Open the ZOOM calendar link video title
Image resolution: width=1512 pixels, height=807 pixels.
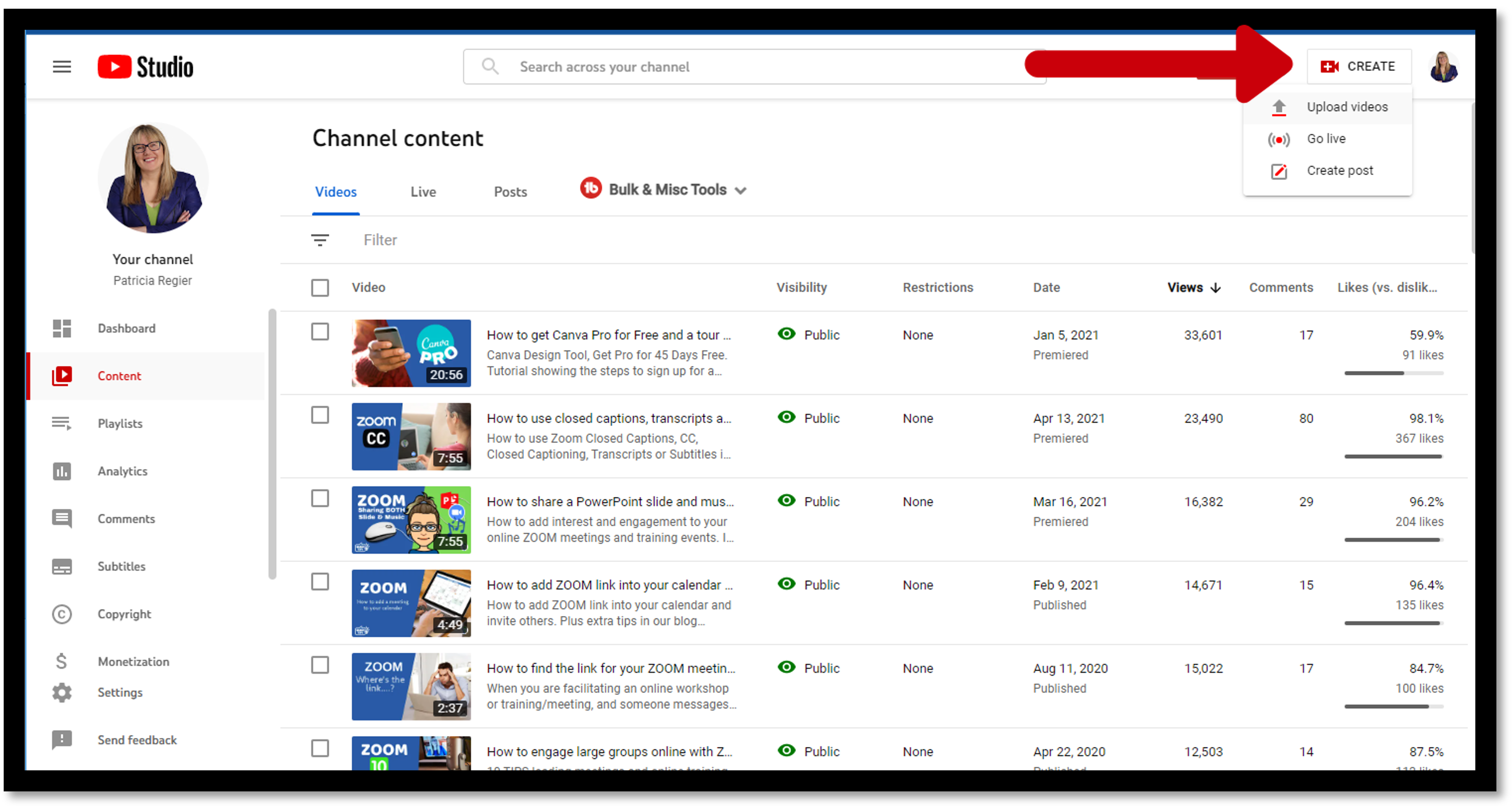(x=609, y=585)
